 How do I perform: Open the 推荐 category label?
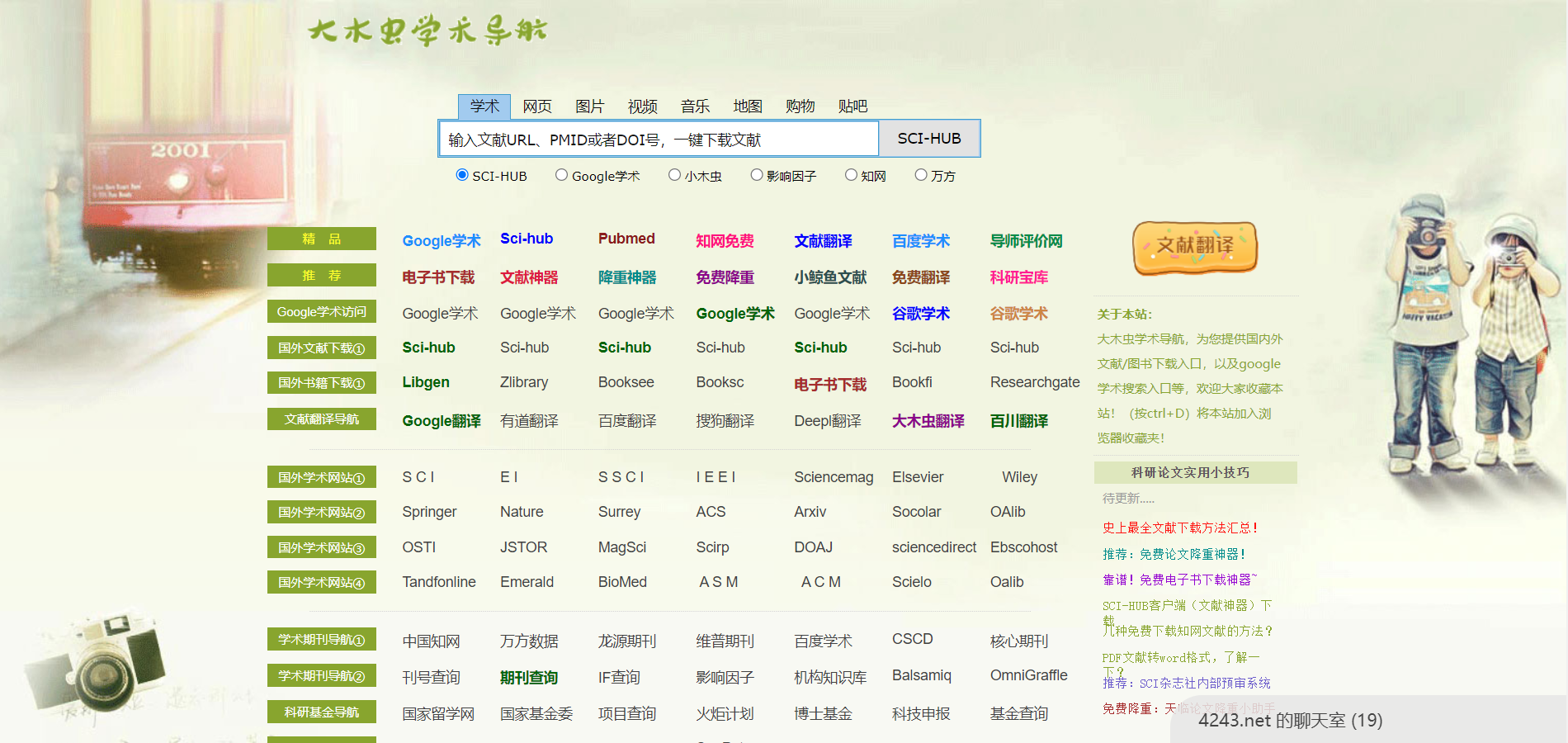coord(322,275)
